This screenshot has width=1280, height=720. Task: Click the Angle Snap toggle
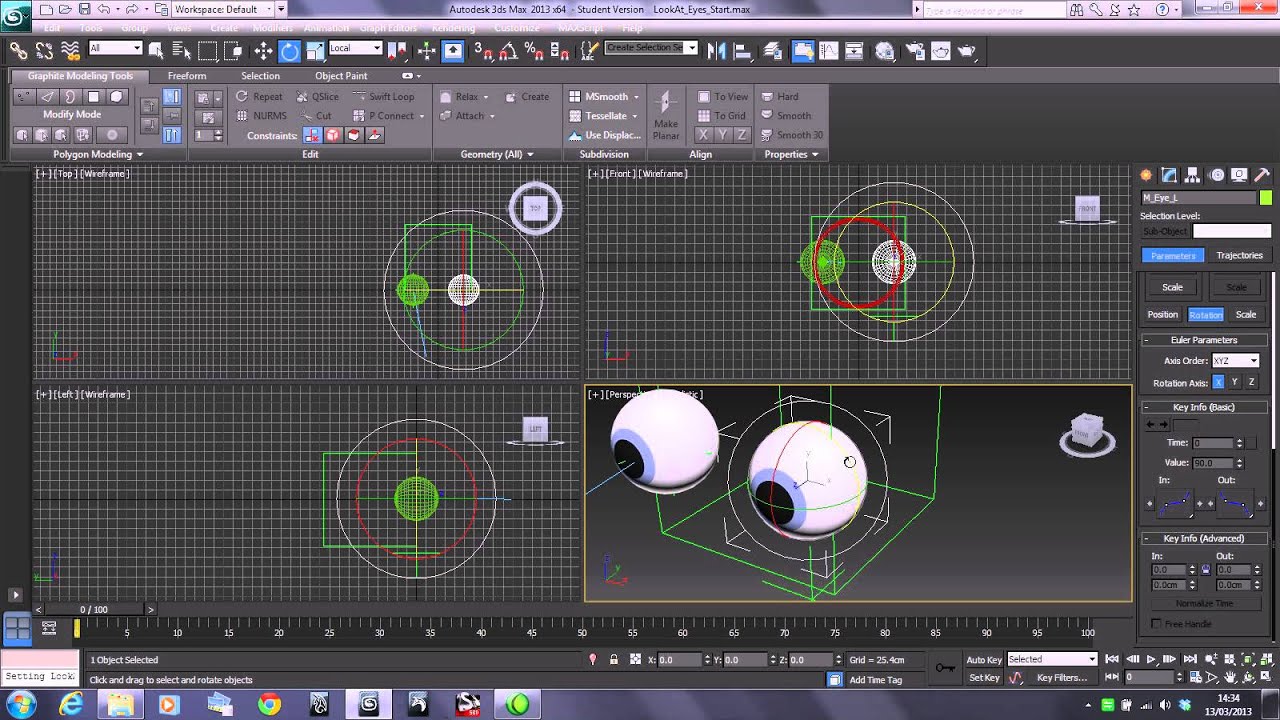(507, 51)
